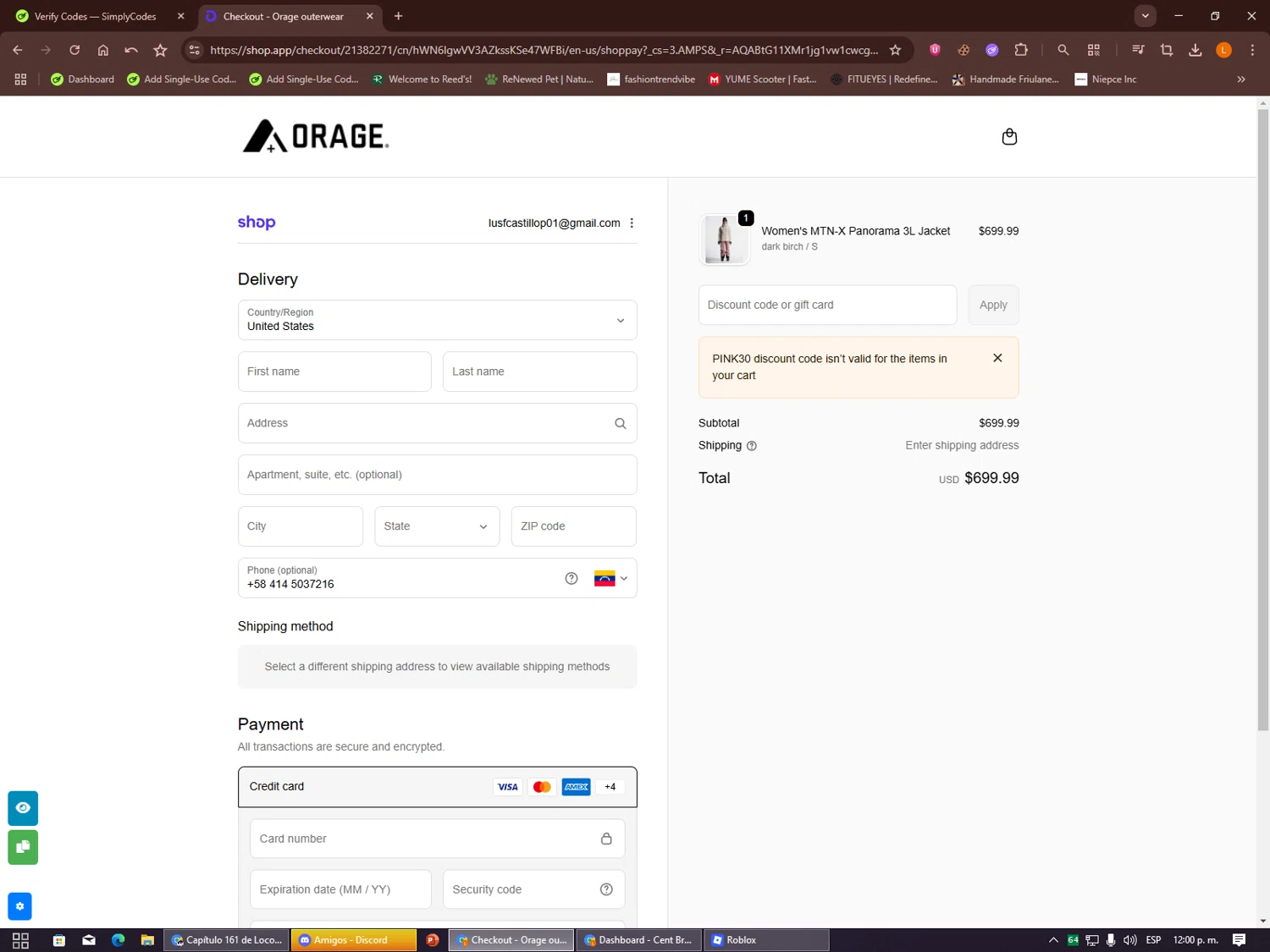Viewport: 1270px width, 952px height.
Task: Click the Shop logo link
Action: click(257, 223)
